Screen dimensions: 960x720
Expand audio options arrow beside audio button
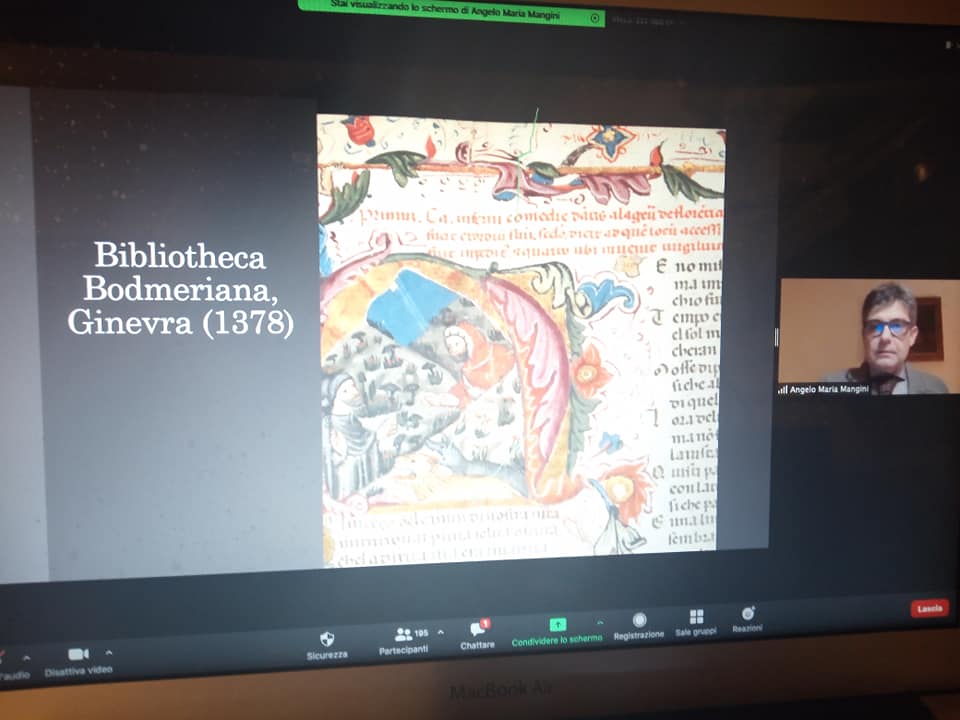pos(26,658)
